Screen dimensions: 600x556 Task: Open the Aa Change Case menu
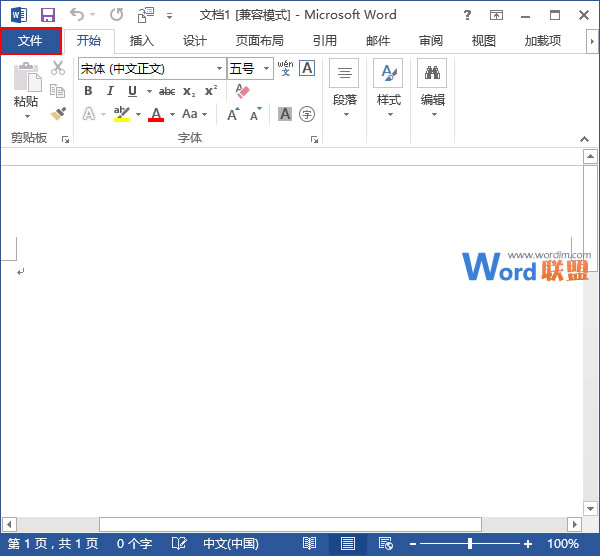[194, 114]
